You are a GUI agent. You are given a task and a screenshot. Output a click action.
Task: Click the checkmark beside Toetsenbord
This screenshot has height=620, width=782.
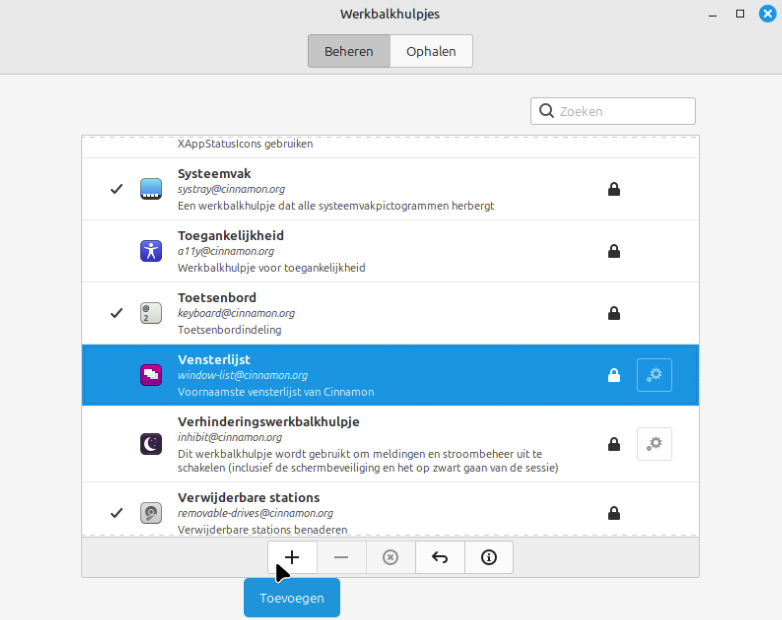click(x=117, y=313)
